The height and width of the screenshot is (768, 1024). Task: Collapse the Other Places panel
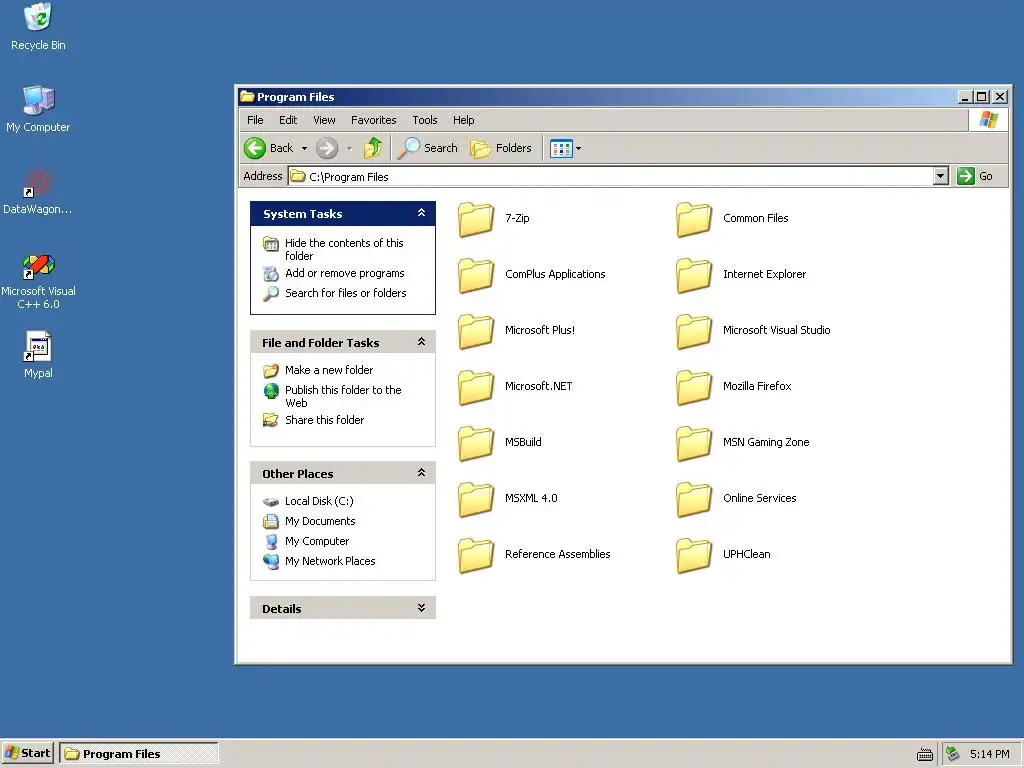pyautogui.click(x=421, y=473)
